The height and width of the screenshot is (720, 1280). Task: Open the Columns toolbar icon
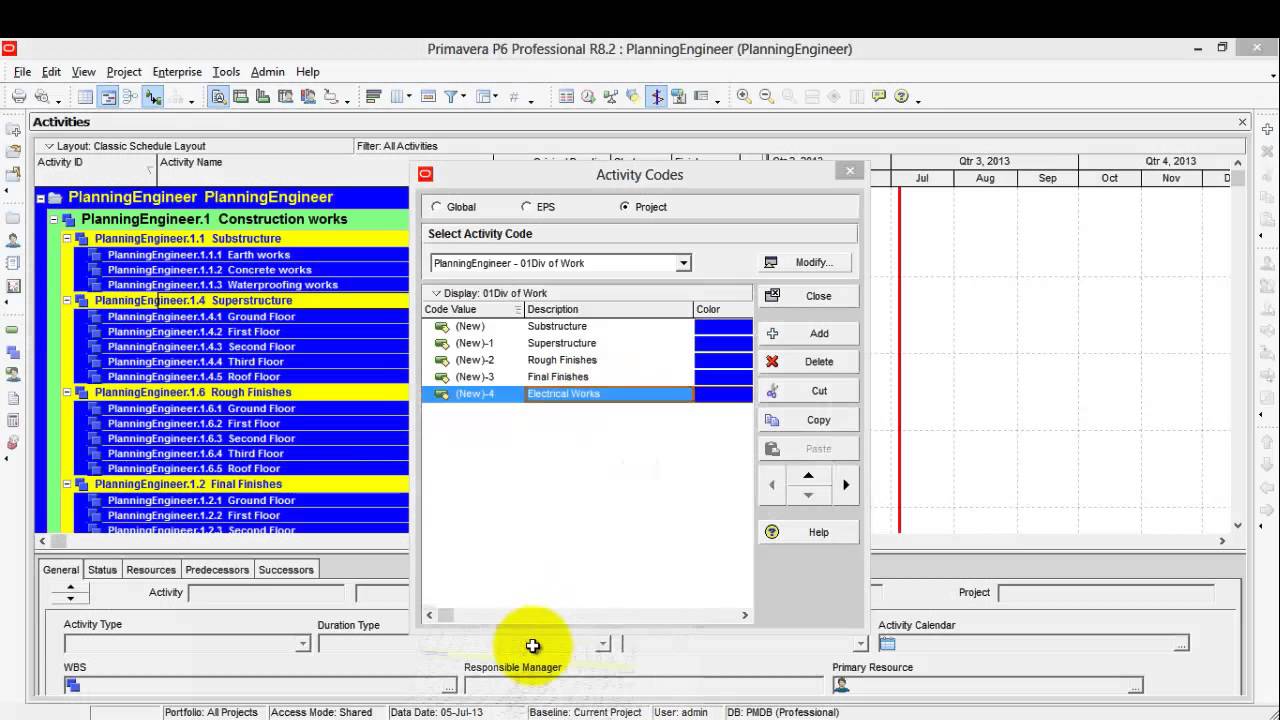pos(398,97)
